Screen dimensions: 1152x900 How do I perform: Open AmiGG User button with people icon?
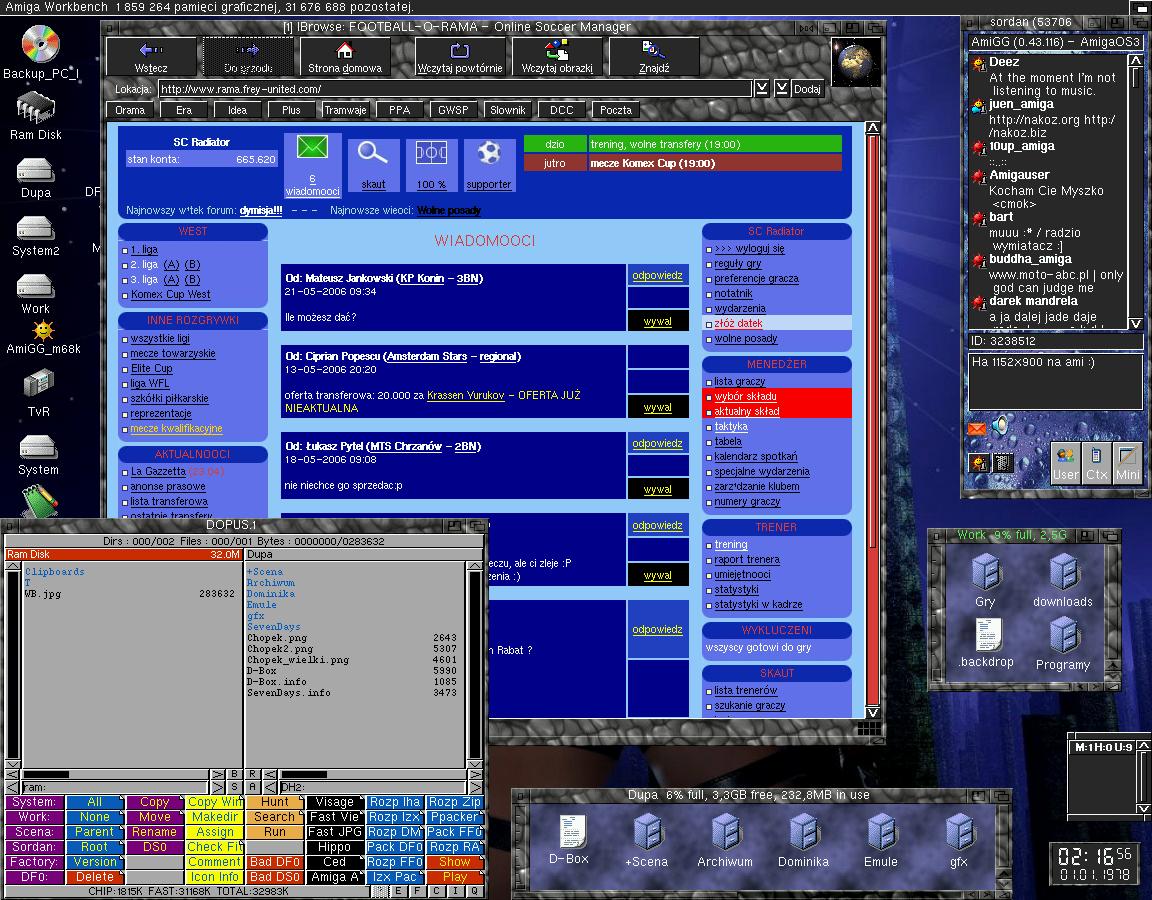[x=1065, y=463]
